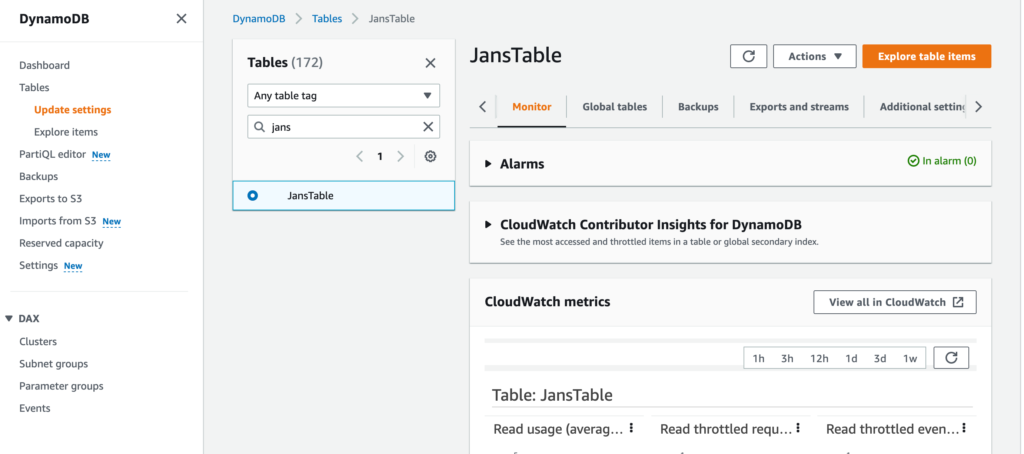Open Exports to S3 link

coord(50,199)
